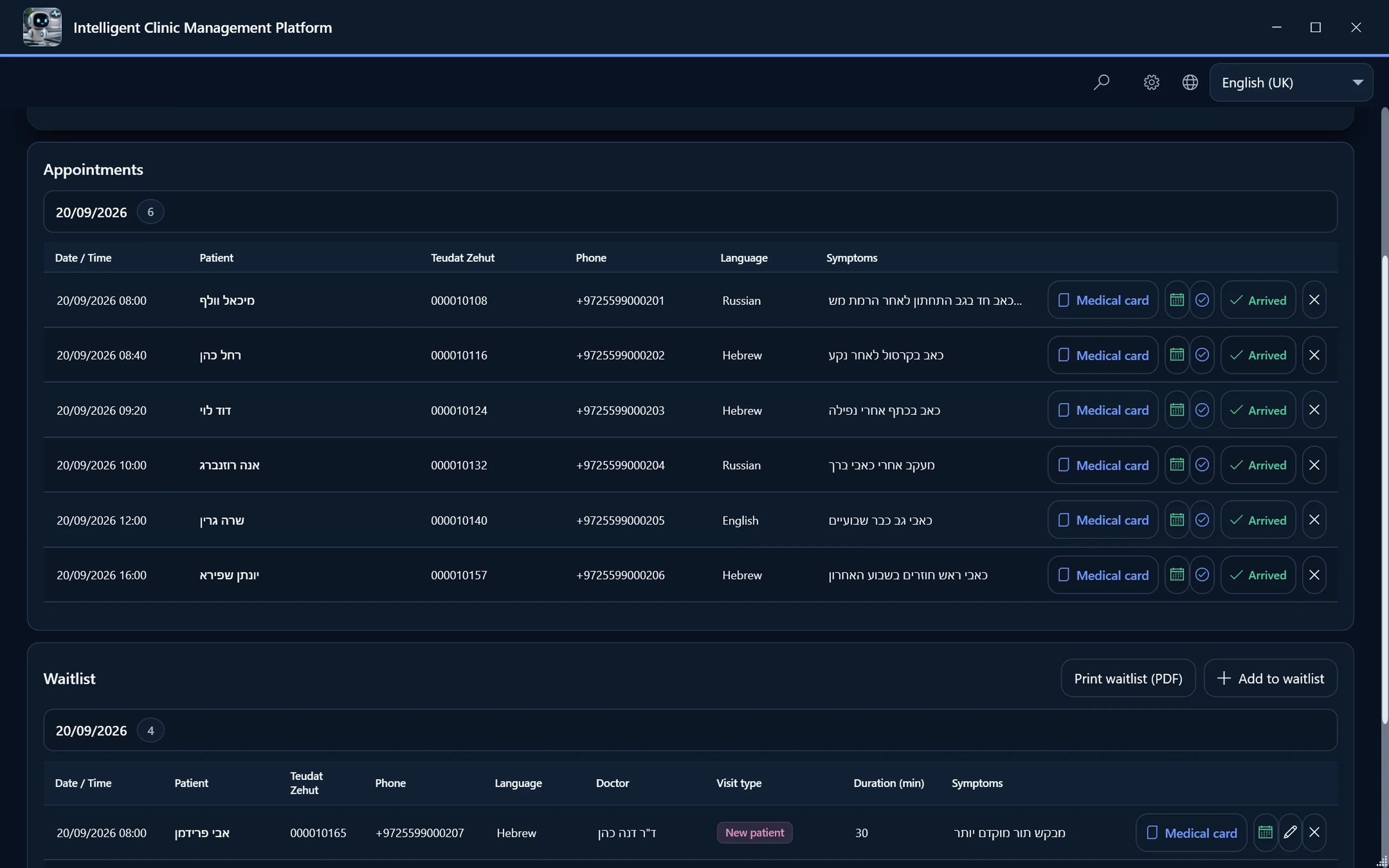Edit waitlist entry 000010165 with pencil icon
1389x868 pixels.
(1290, 832)
